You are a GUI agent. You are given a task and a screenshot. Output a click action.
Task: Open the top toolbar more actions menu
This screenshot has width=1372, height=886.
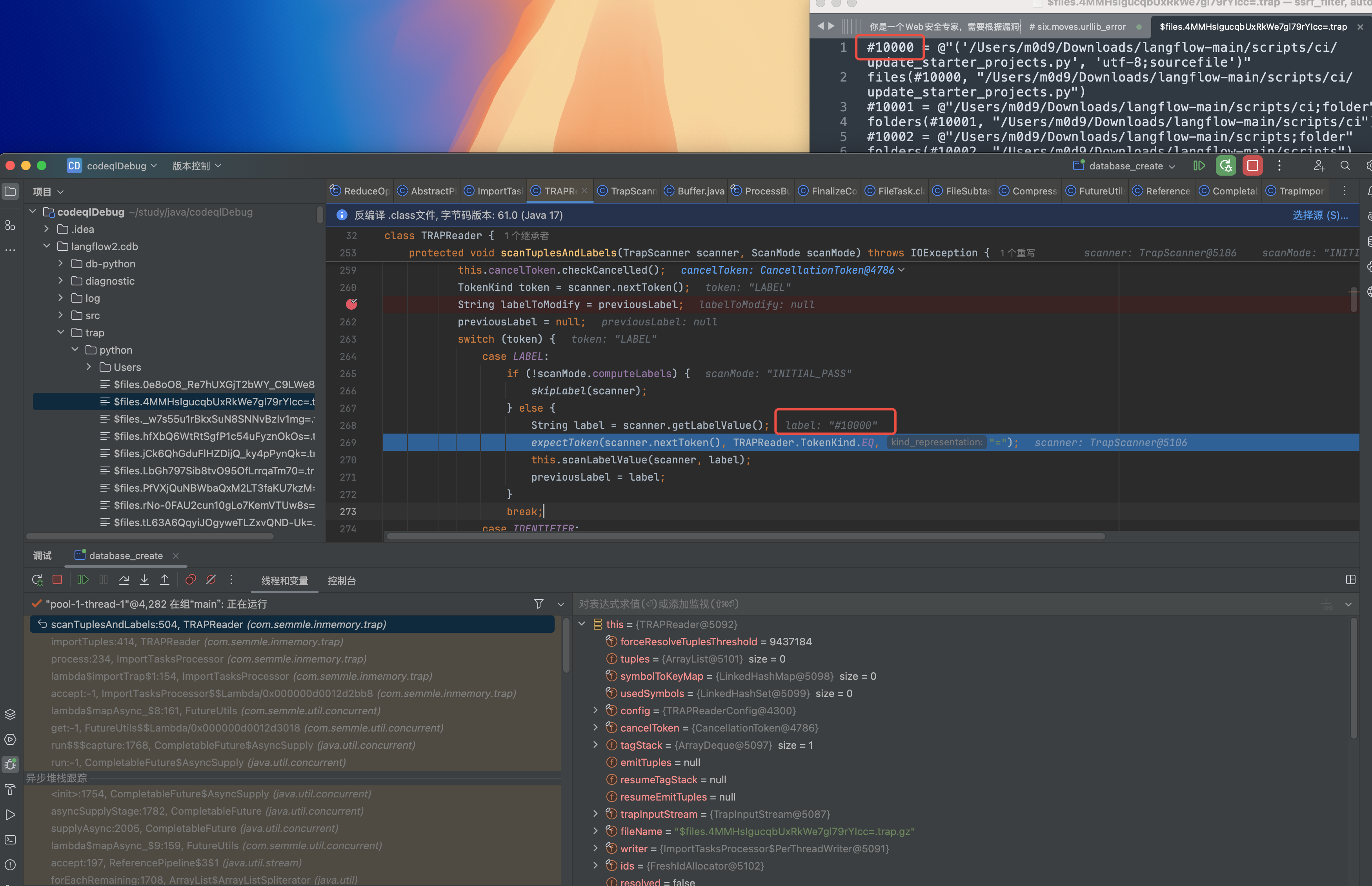tap(1279, 166)
